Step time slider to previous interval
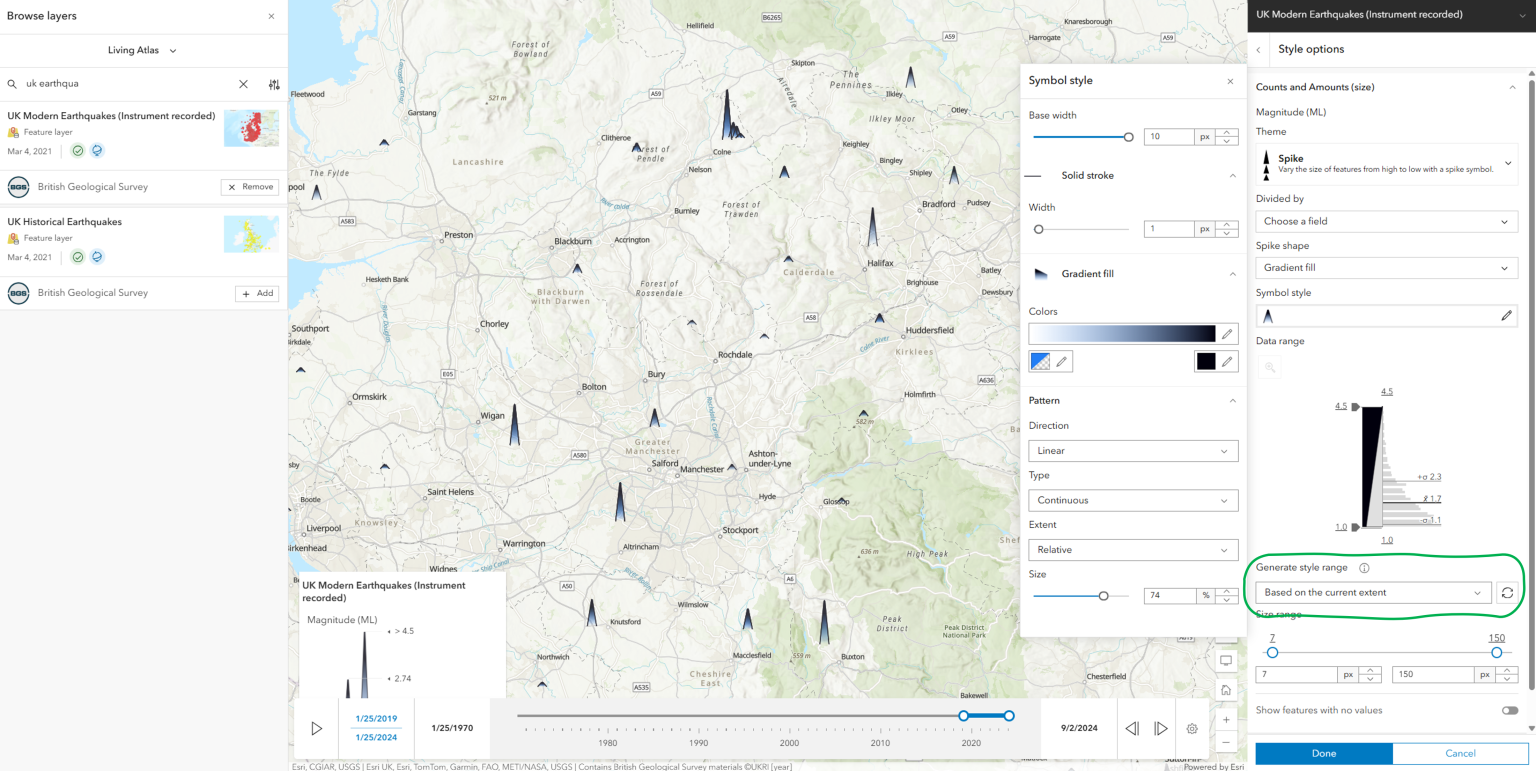The height and width of the screenshot is (771, 1536). pyautogui.click(x=1132, y=729)
